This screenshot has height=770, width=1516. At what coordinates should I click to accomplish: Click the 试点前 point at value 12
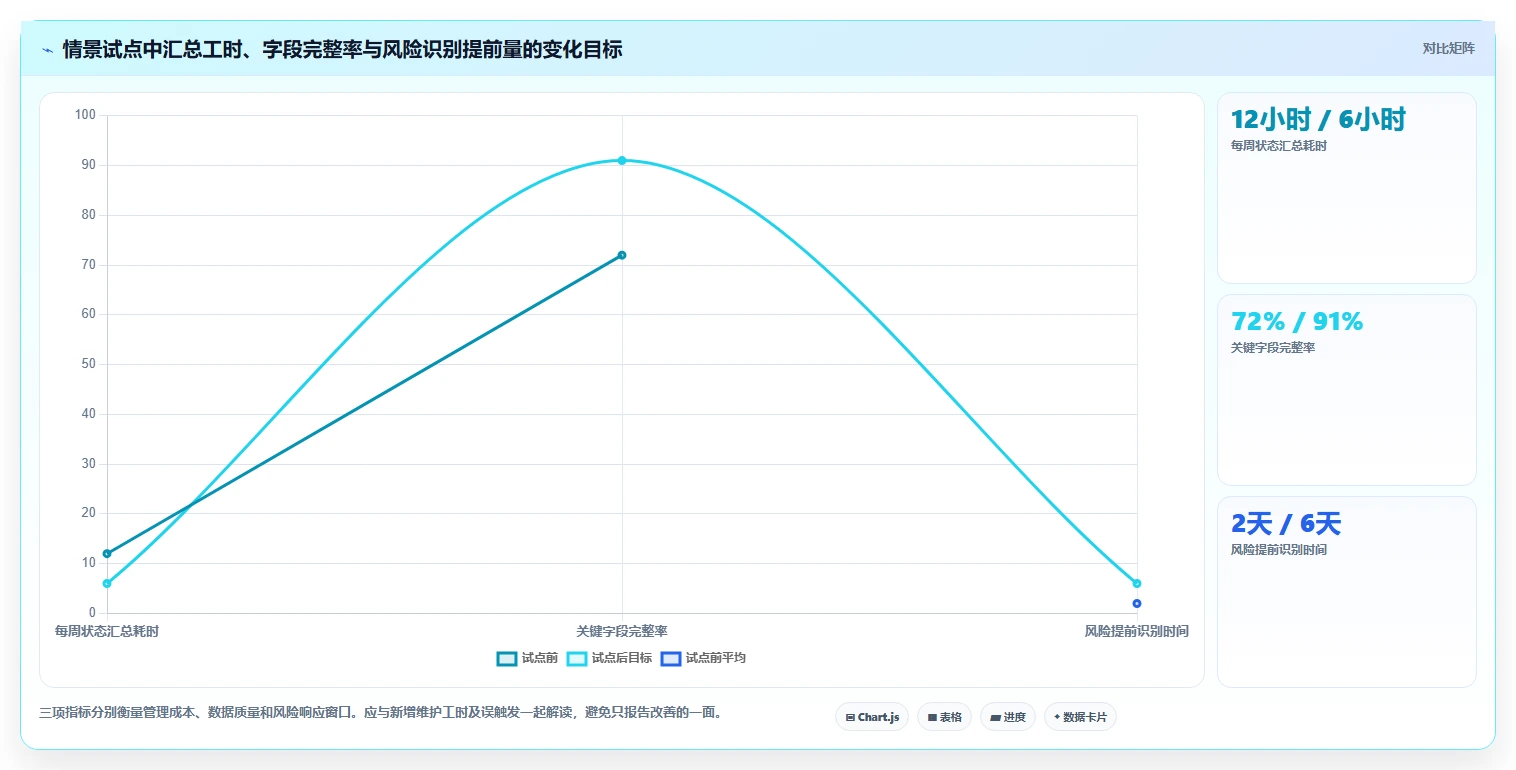tap(107, 553)
